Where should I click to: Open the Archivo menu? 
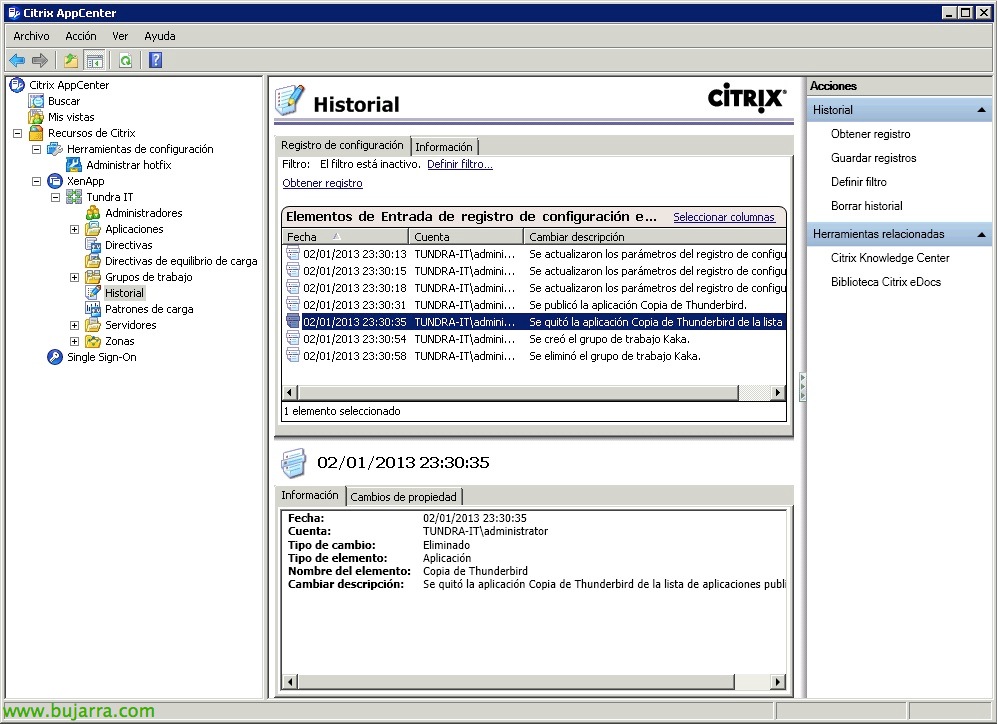point(32,36)
